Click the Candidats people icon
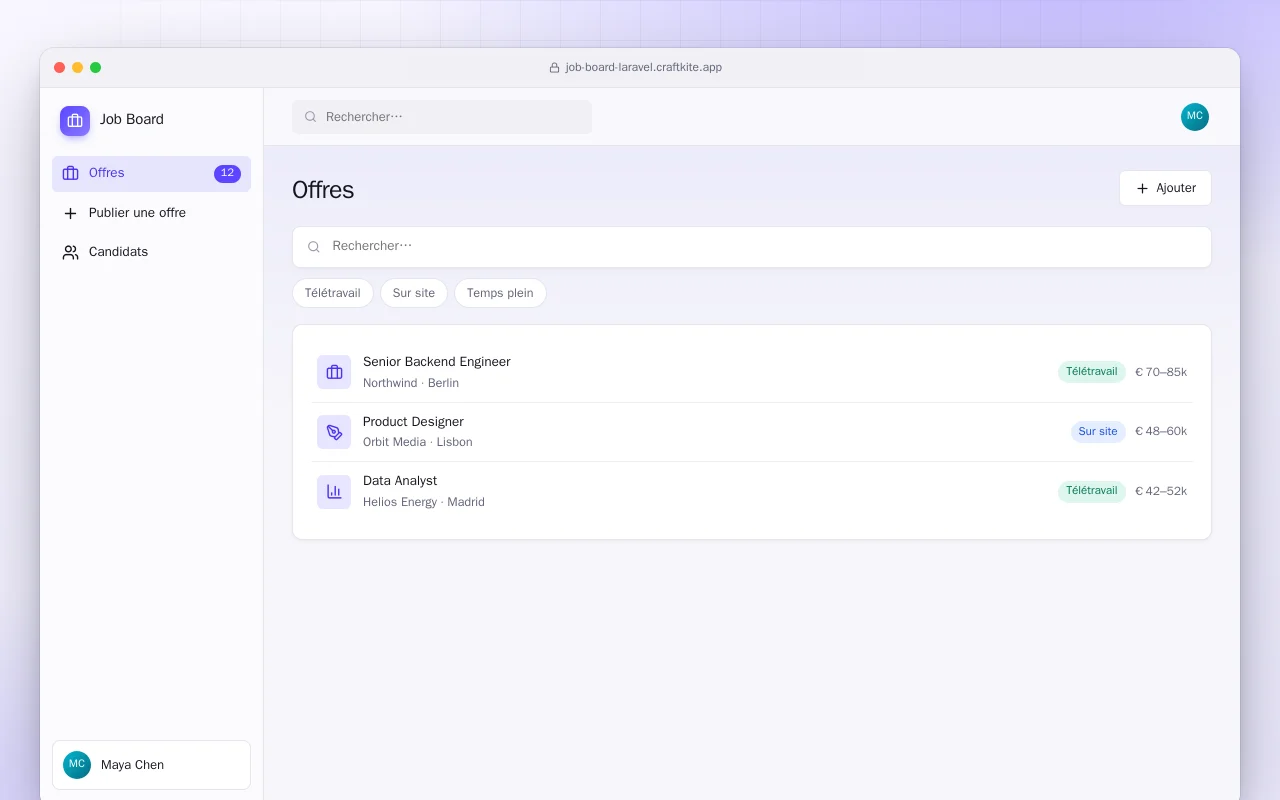The width and height of the screenshot is (1280, 800). coord(70,252)
